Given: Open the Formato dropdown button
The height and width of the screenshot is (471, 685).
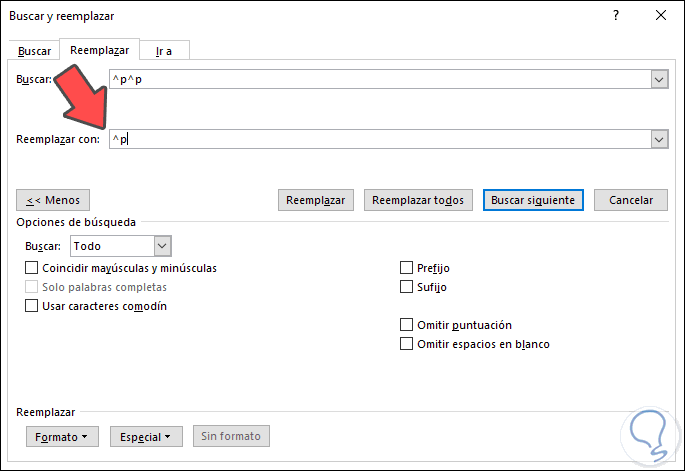Looking at the screenshot, I should tap(61, 437).
